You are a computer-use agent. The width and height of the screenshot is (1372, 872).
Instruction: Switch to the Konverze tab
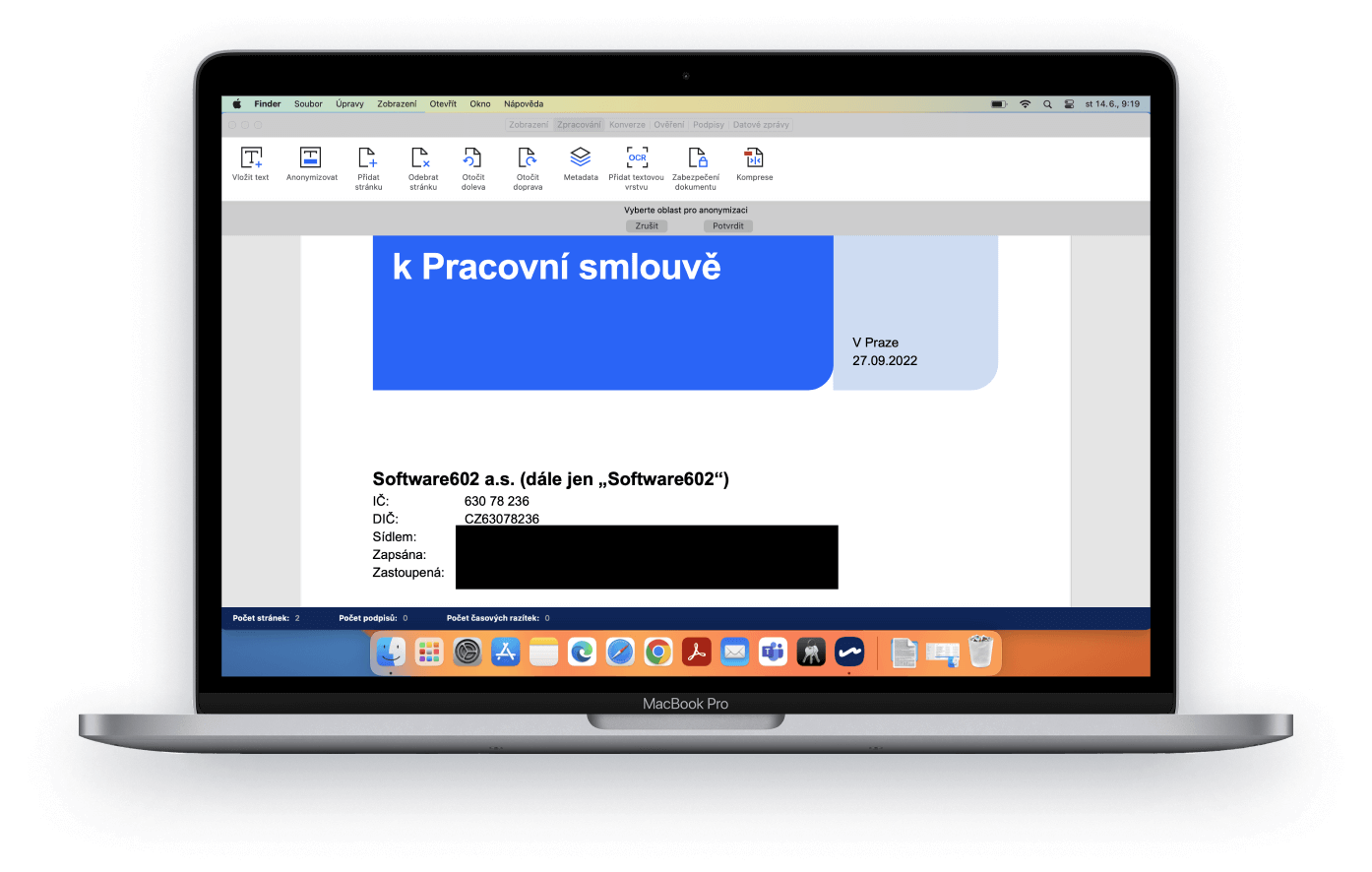pos(627,125)
